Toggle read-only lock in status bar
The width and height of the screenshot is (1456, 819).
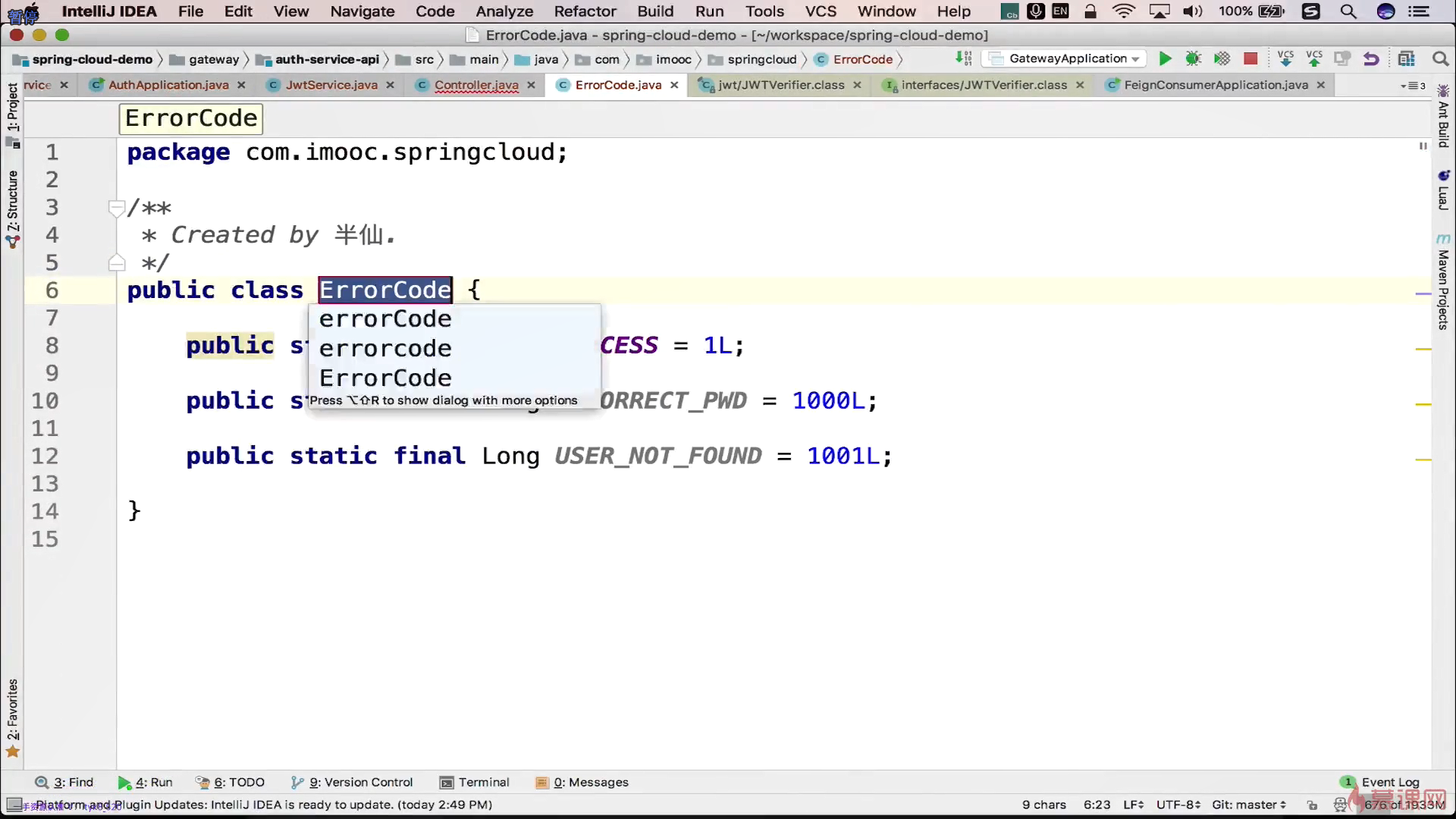[1313, 805]
